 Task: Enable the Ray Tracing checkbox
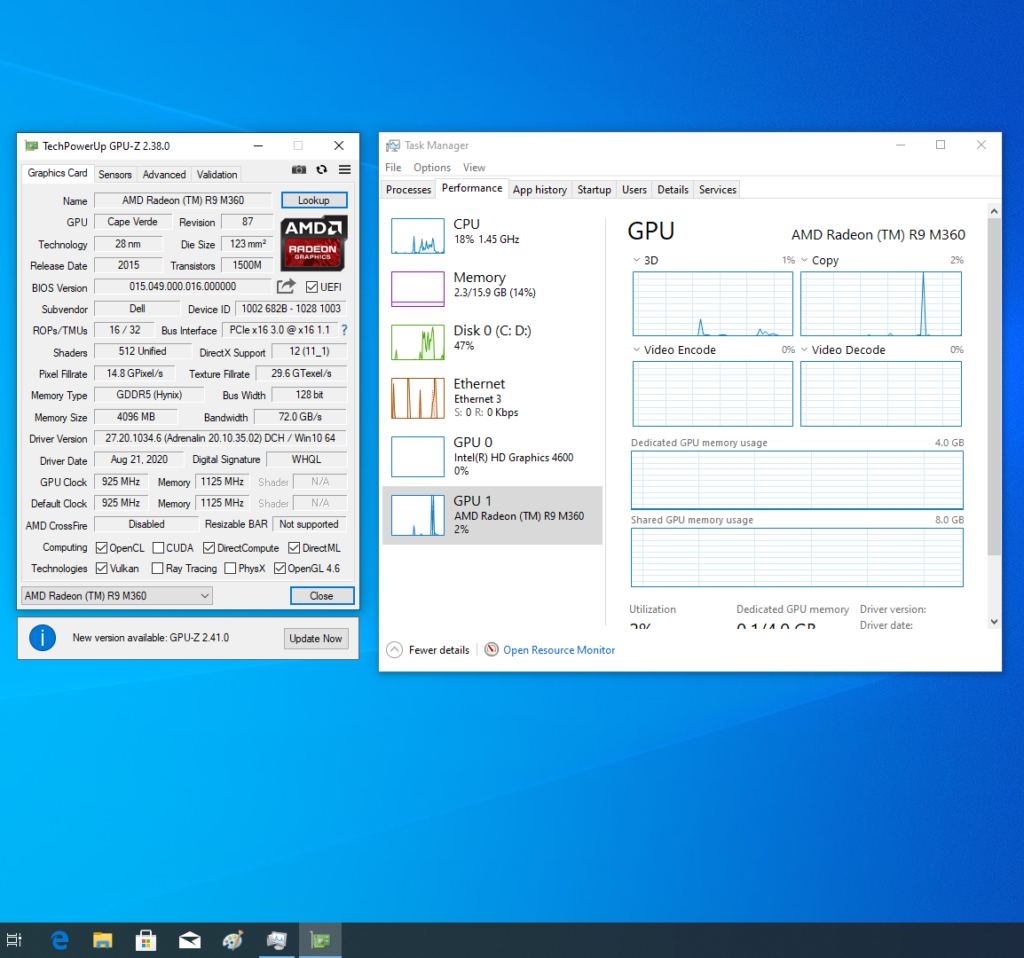click(x=159, y=568)
